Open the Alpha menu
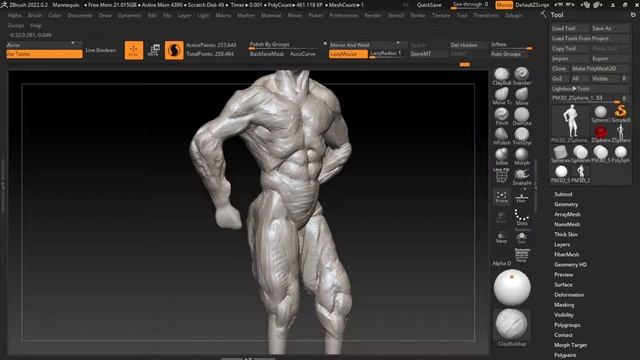Screen dimensions: 640x360 point(15,15)
